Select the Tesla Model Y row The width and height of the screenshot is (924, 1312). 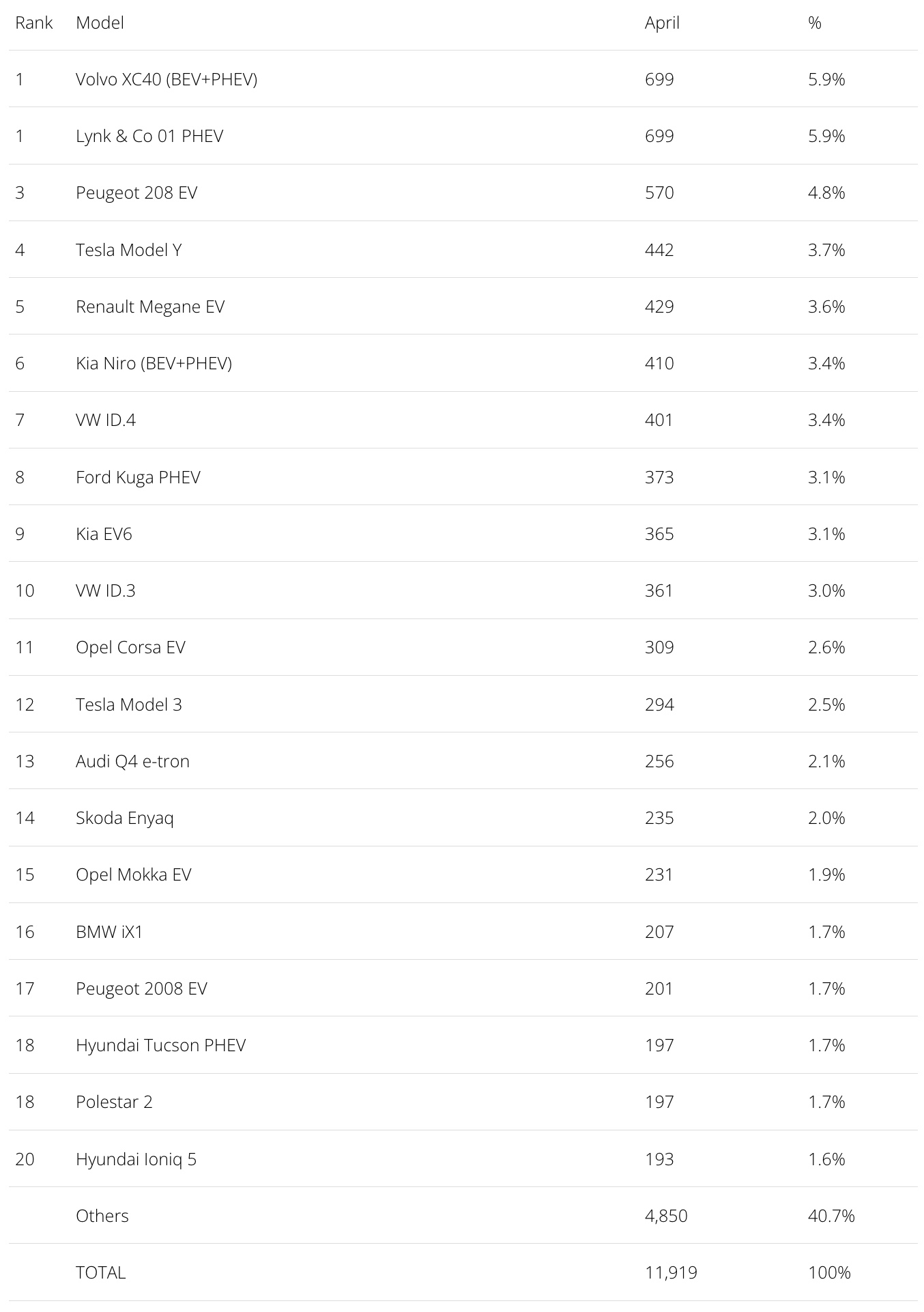[463, 250]
